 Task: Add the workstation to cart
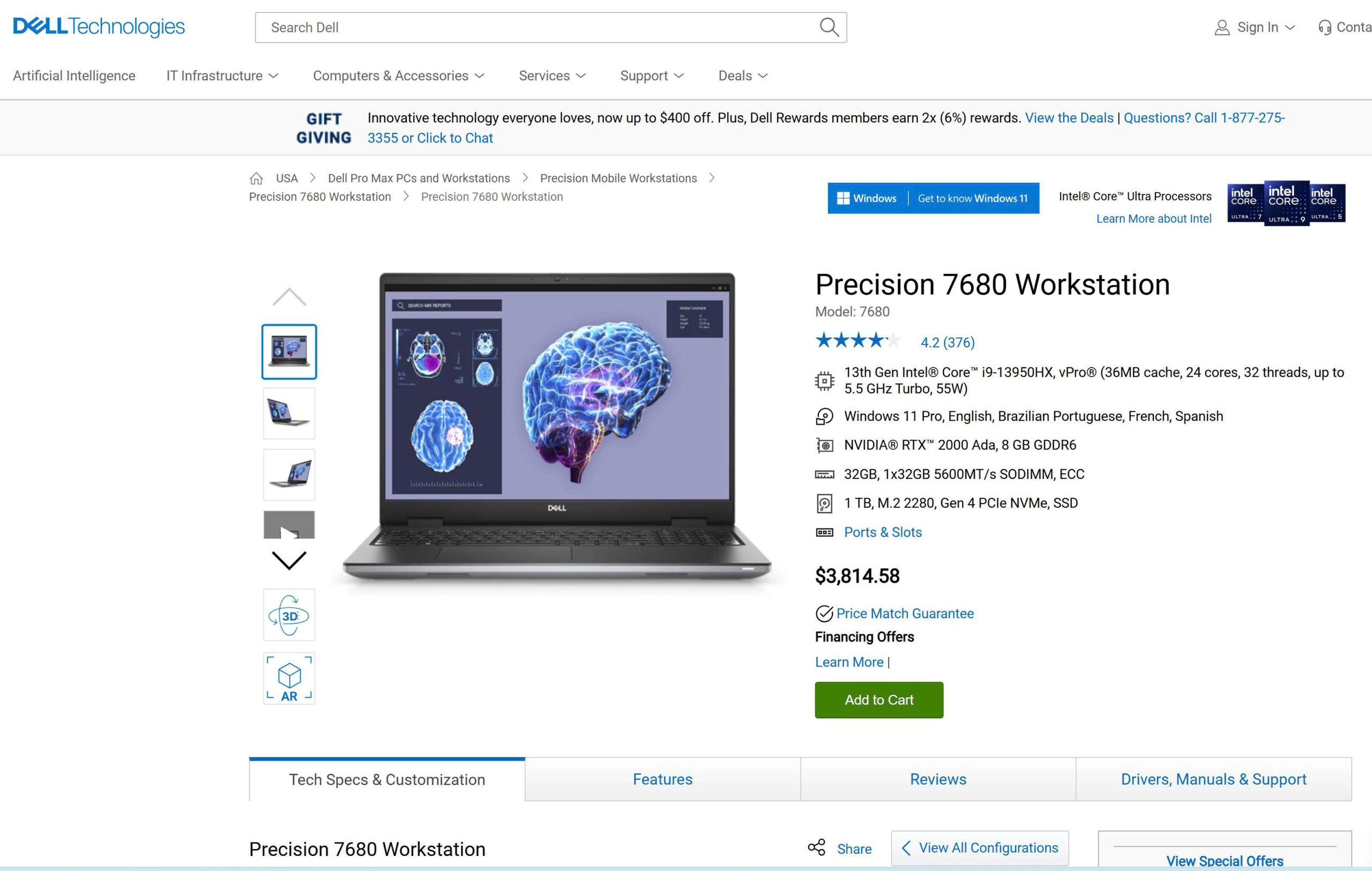(878, 700)
